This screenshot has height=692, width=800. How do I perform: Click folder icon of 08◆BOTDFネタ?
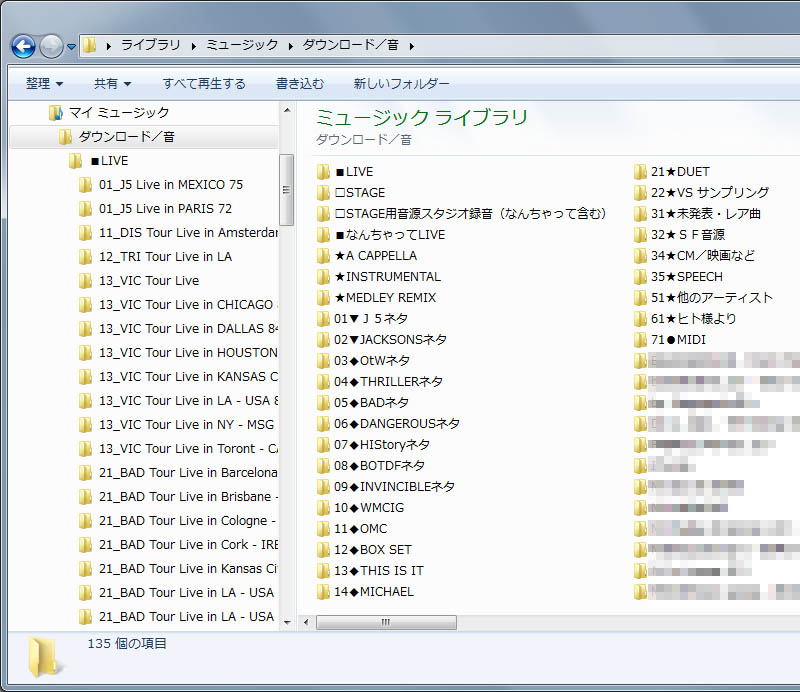pos(323,466)
